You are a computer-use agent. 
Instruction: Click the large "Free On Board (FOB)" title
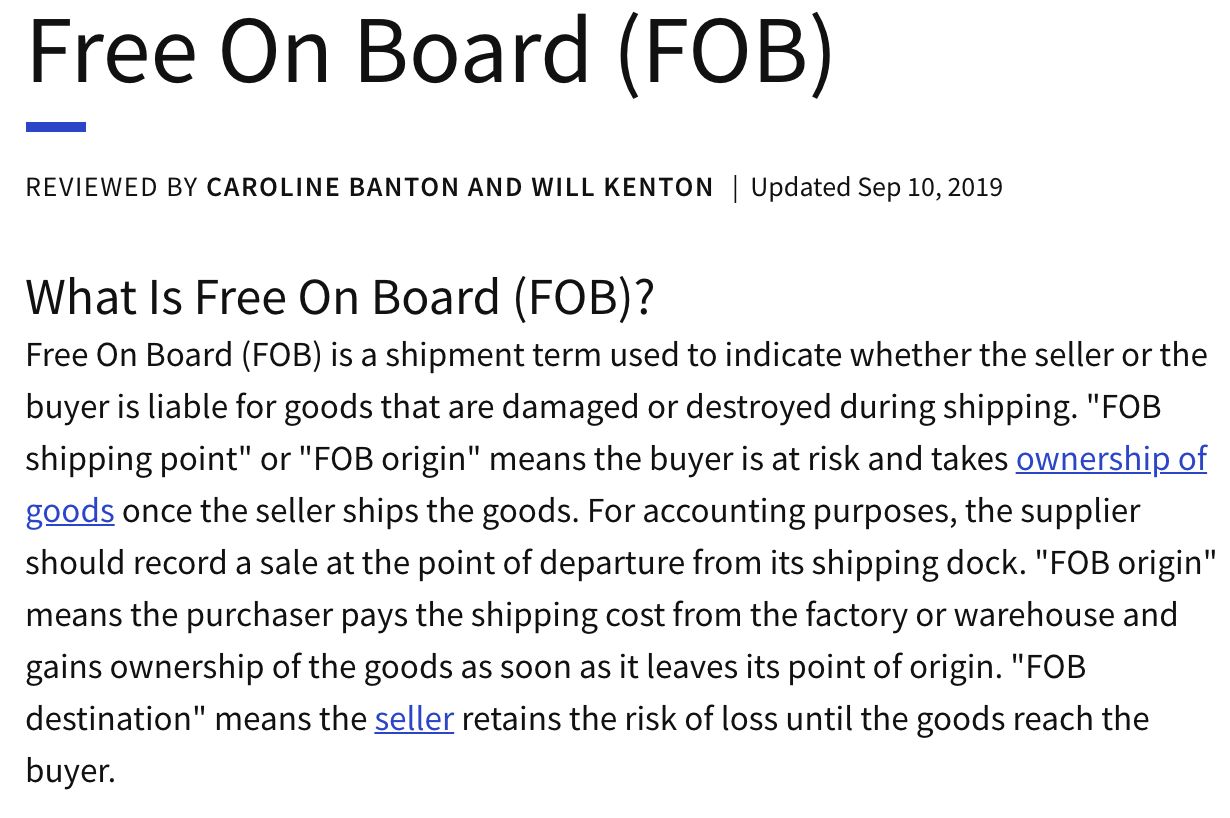429,52
